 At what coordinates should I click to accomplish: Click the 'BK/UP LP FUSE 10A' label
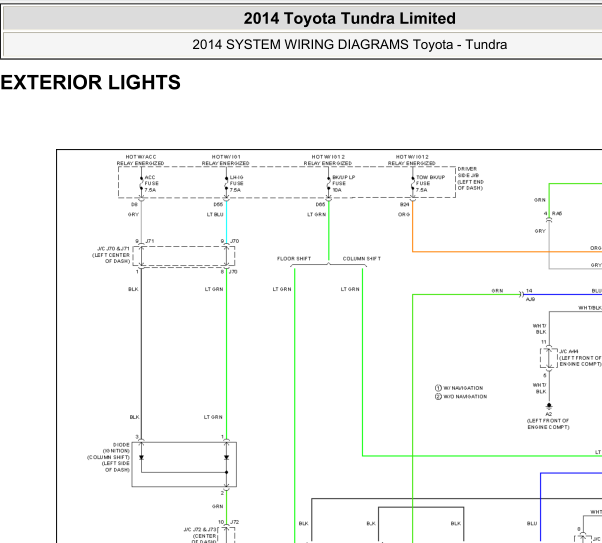(x=343, y=184)
